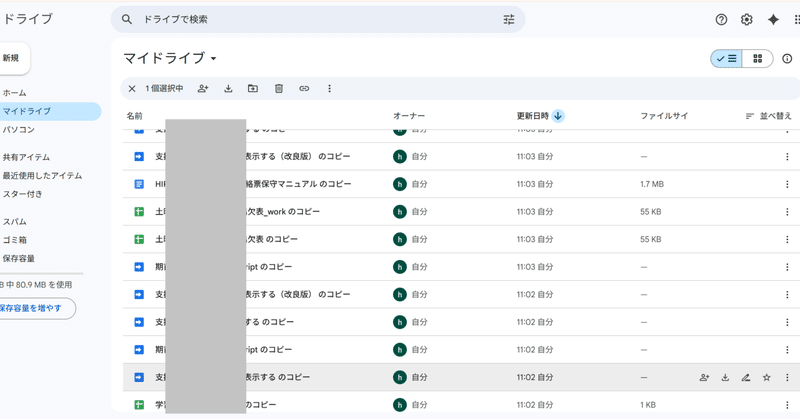The height and width of the screenshot is (419, 800).
Task: Click 保存容量を増やす button
Action: click(x=36, y=308)
